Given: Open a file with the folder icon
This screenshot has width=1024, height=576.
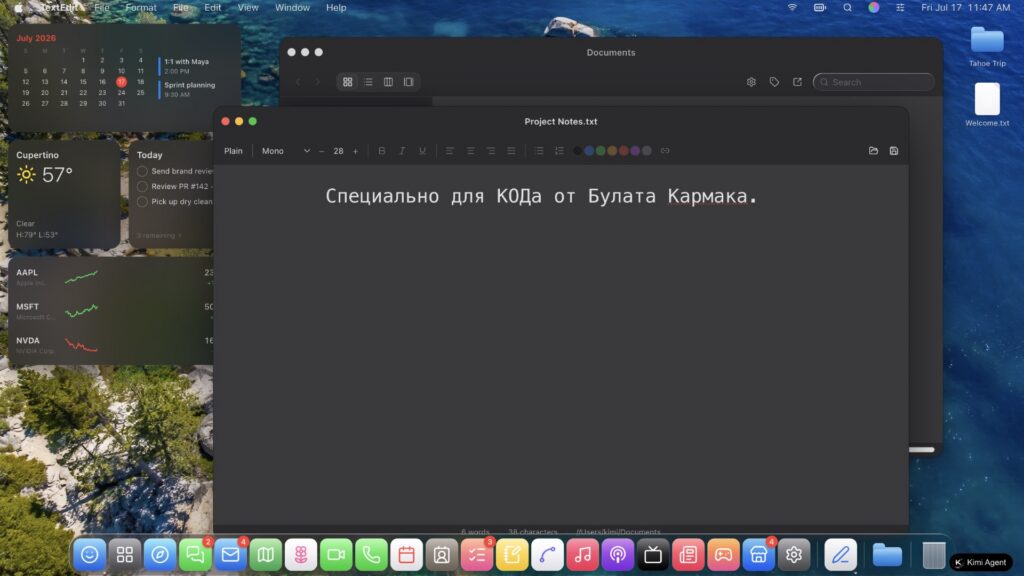Looking at the screenshot, I should tap(873, 151).
